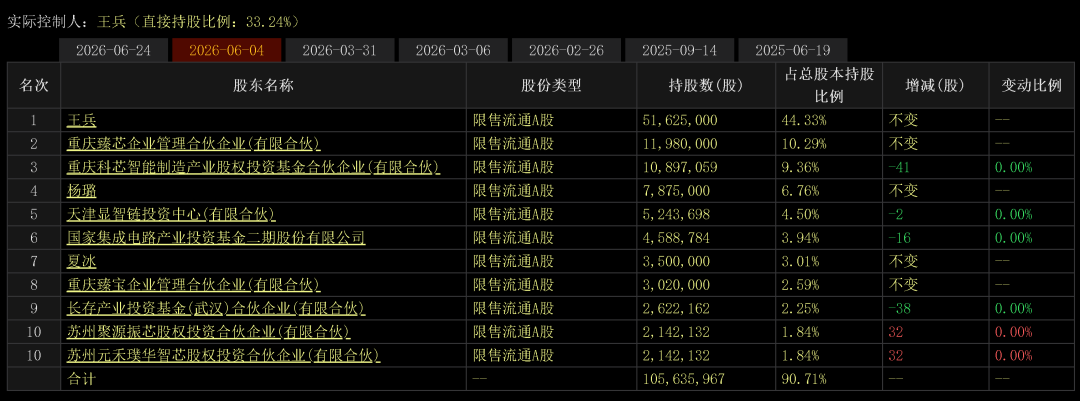Click the 合计 total row label
This screenshot has width=1080, height=401.
[x=81, y=378]
